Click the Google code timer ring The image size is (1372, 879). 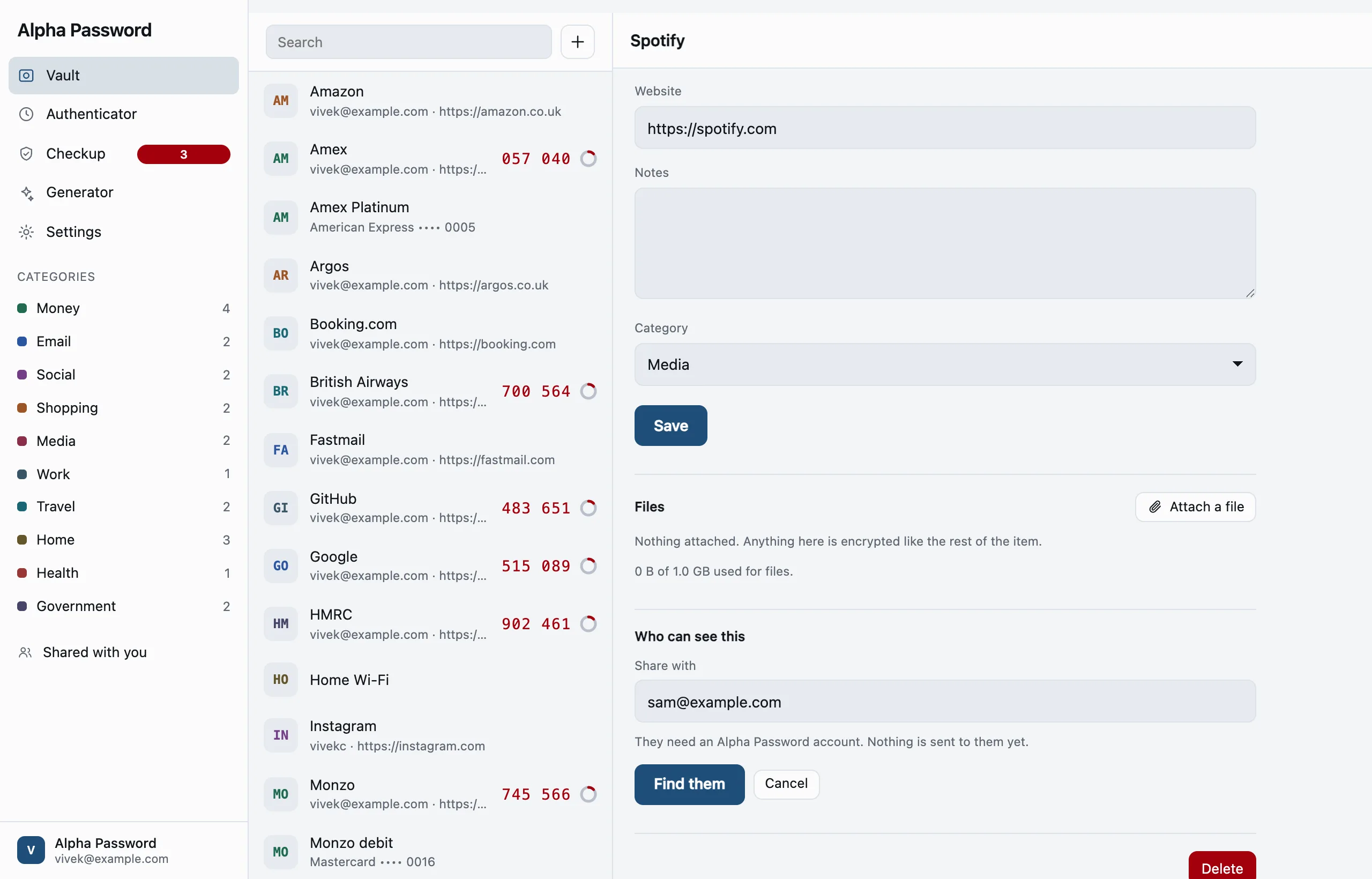pos(588,565)
